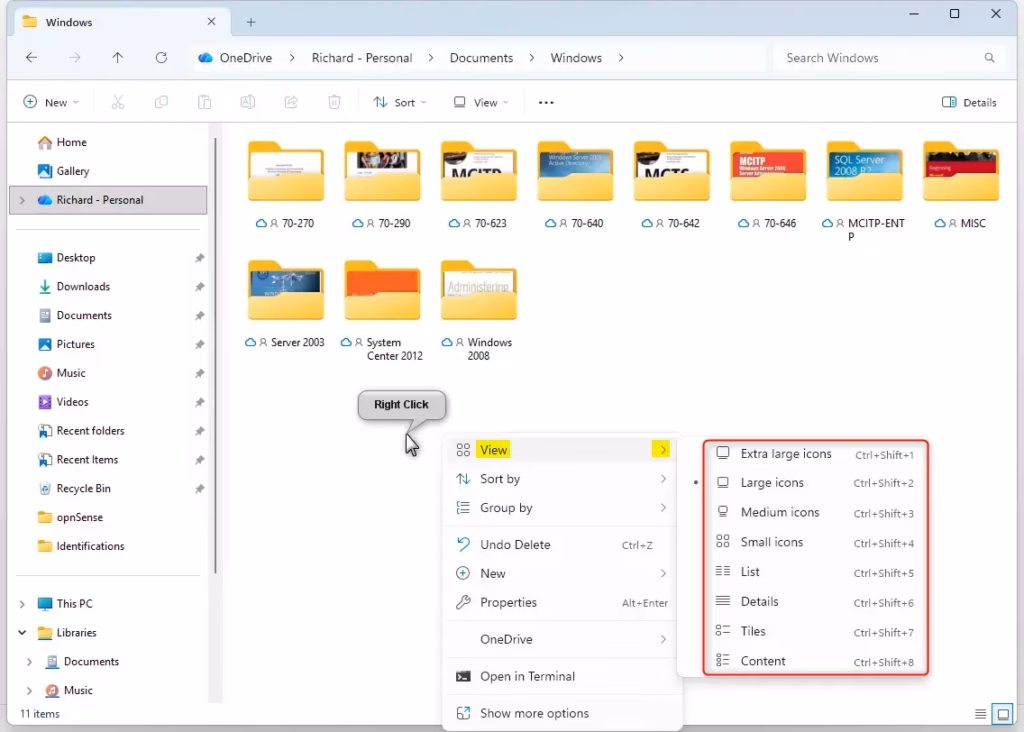Go up one folder level arrow
This screenshot has height=732, width=1024.
[118, 57]
